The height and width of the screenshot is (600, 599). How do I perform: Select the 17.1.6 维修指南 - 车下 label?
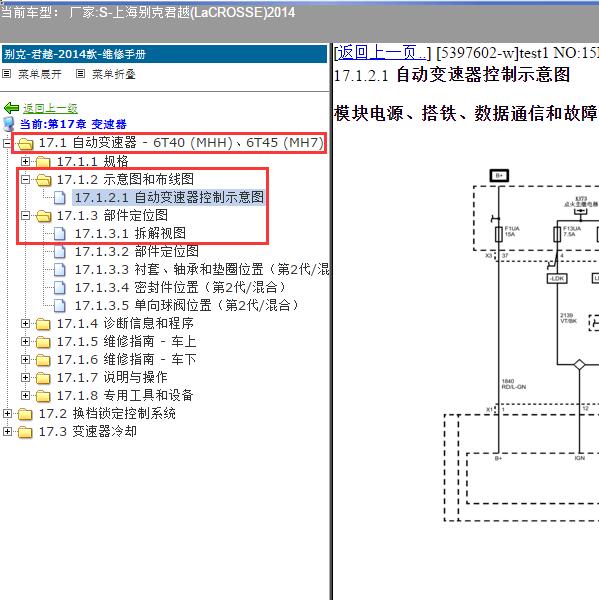pos(126,359)
